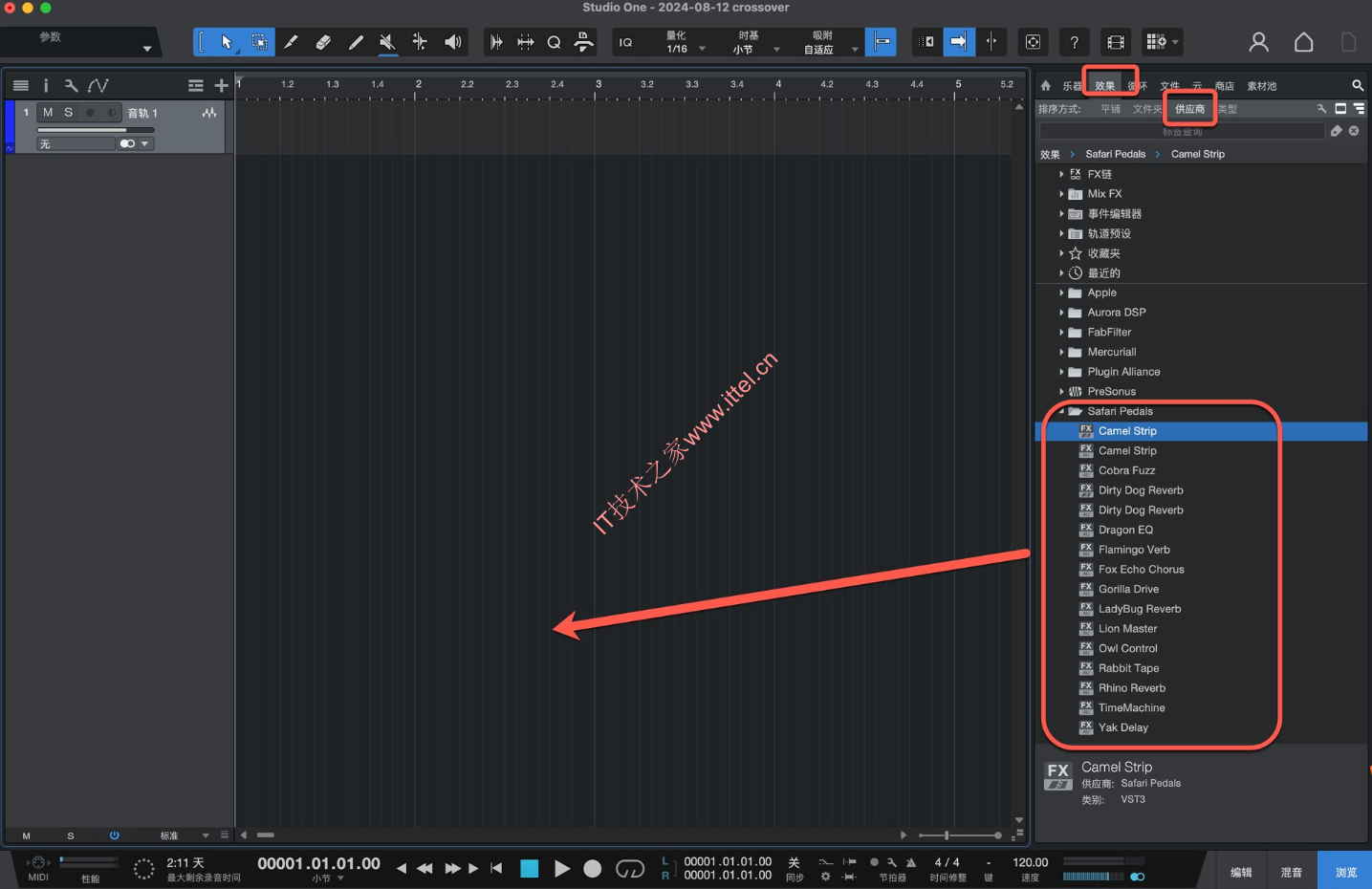
Task: Open the video player filmstrip icon
Action: pyautogui.click(x=1115, y=42)
